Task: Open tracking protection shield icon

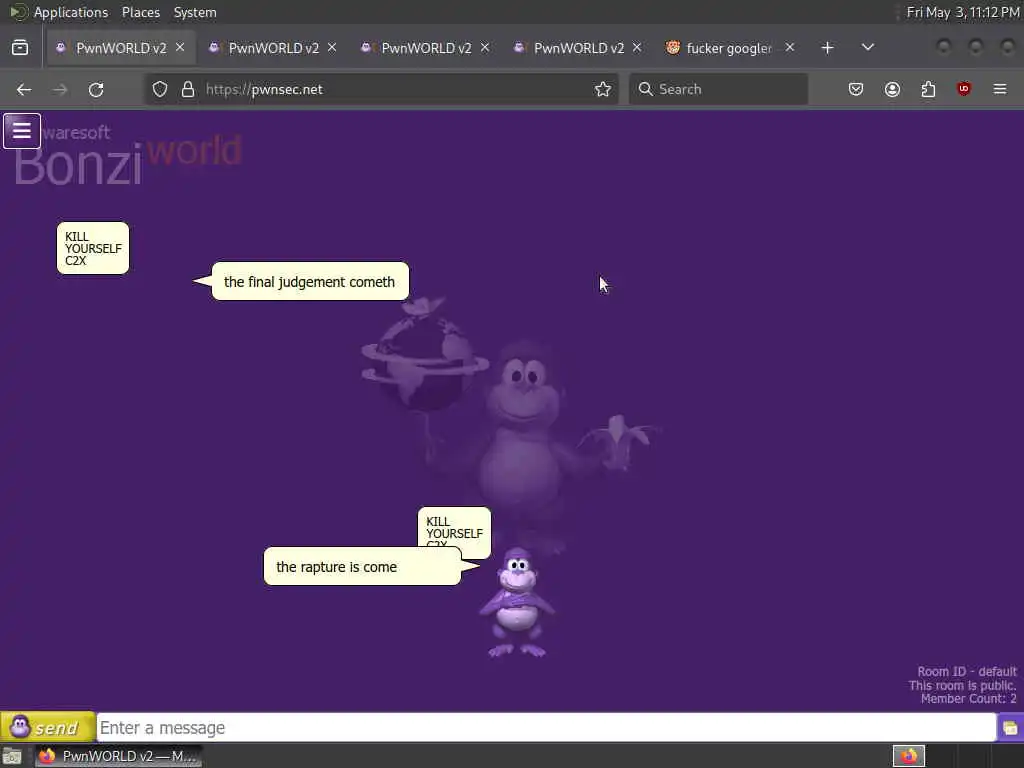Action: pyautogui.click(x=160, y=89)
